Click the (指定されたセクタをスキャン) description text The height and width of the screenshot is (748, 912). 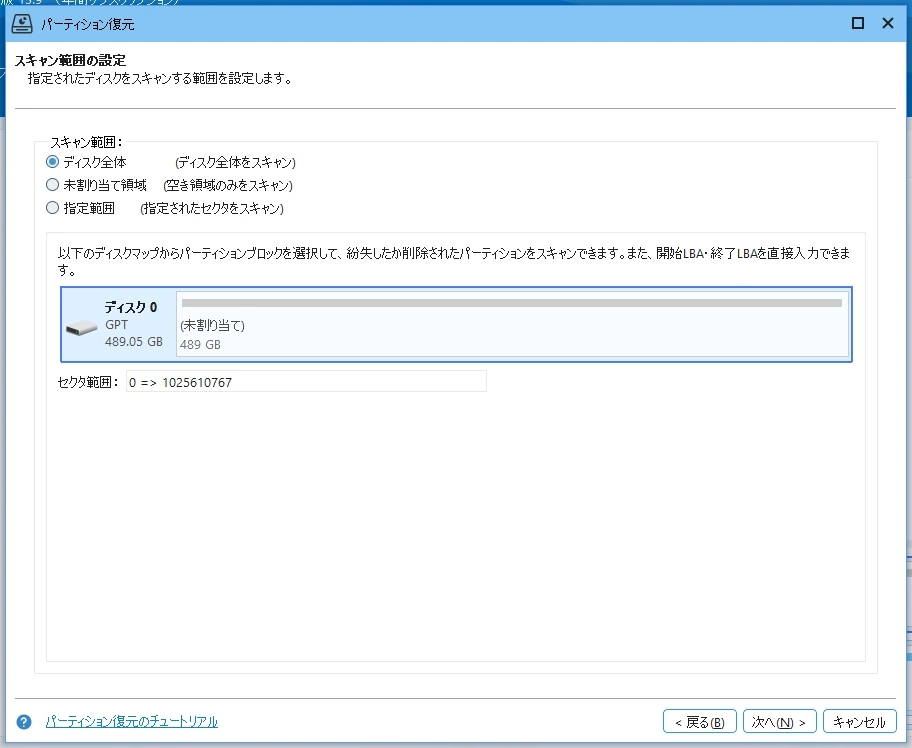212,208
